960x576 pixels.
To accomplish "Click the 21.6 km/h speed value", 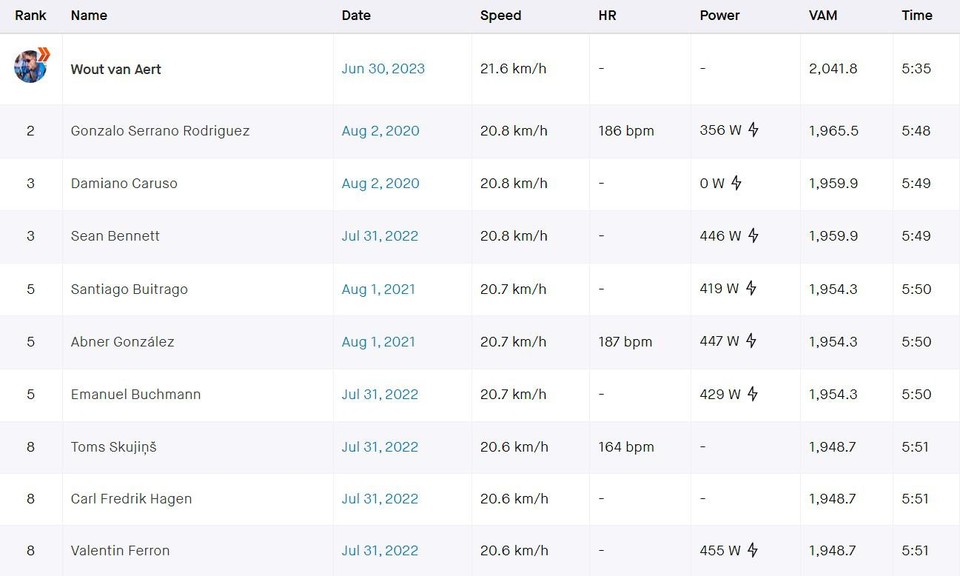I will [x=513, y=69].
